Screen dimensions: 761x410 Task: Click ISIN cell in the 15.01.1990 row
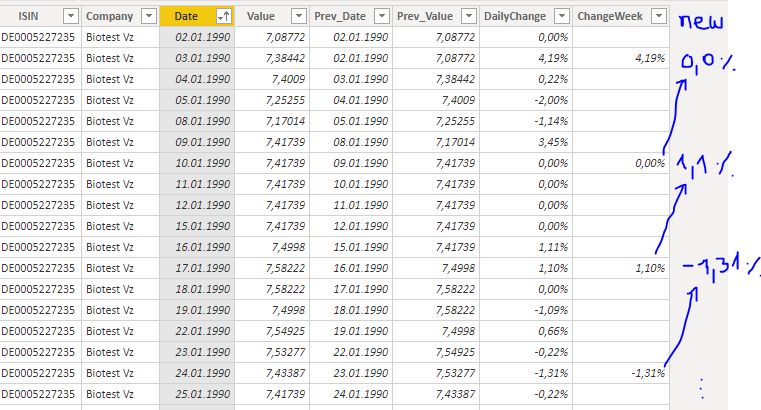(x=41, y=226)
